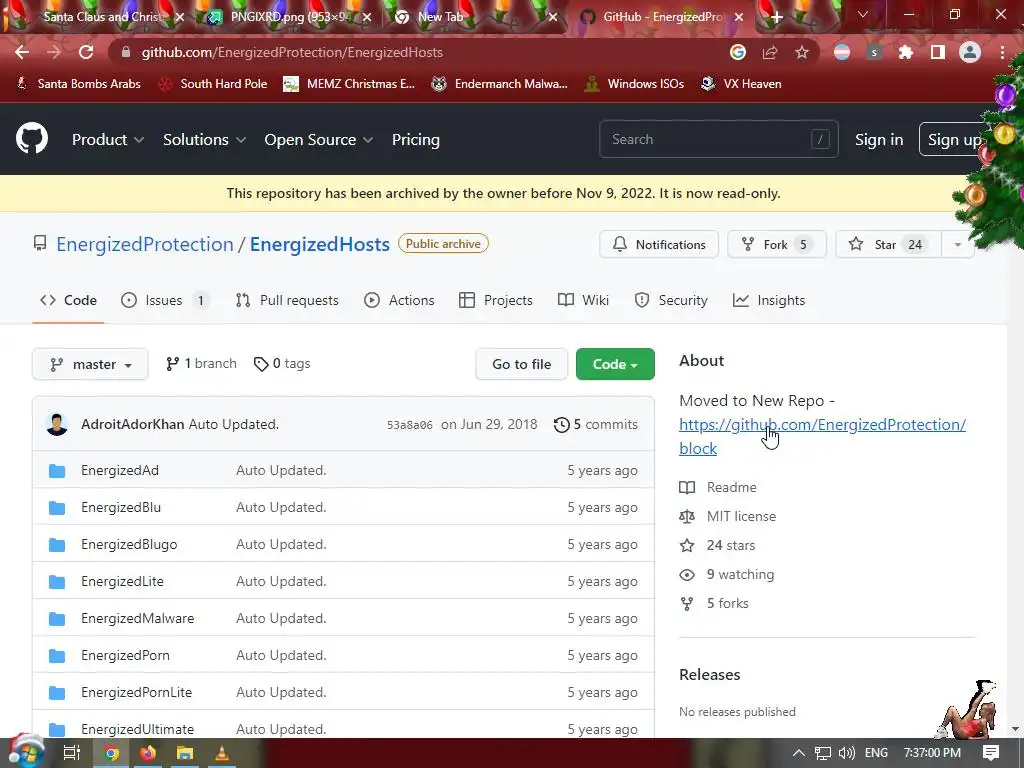Show hidden tray icons chevron

coord(798,753)
